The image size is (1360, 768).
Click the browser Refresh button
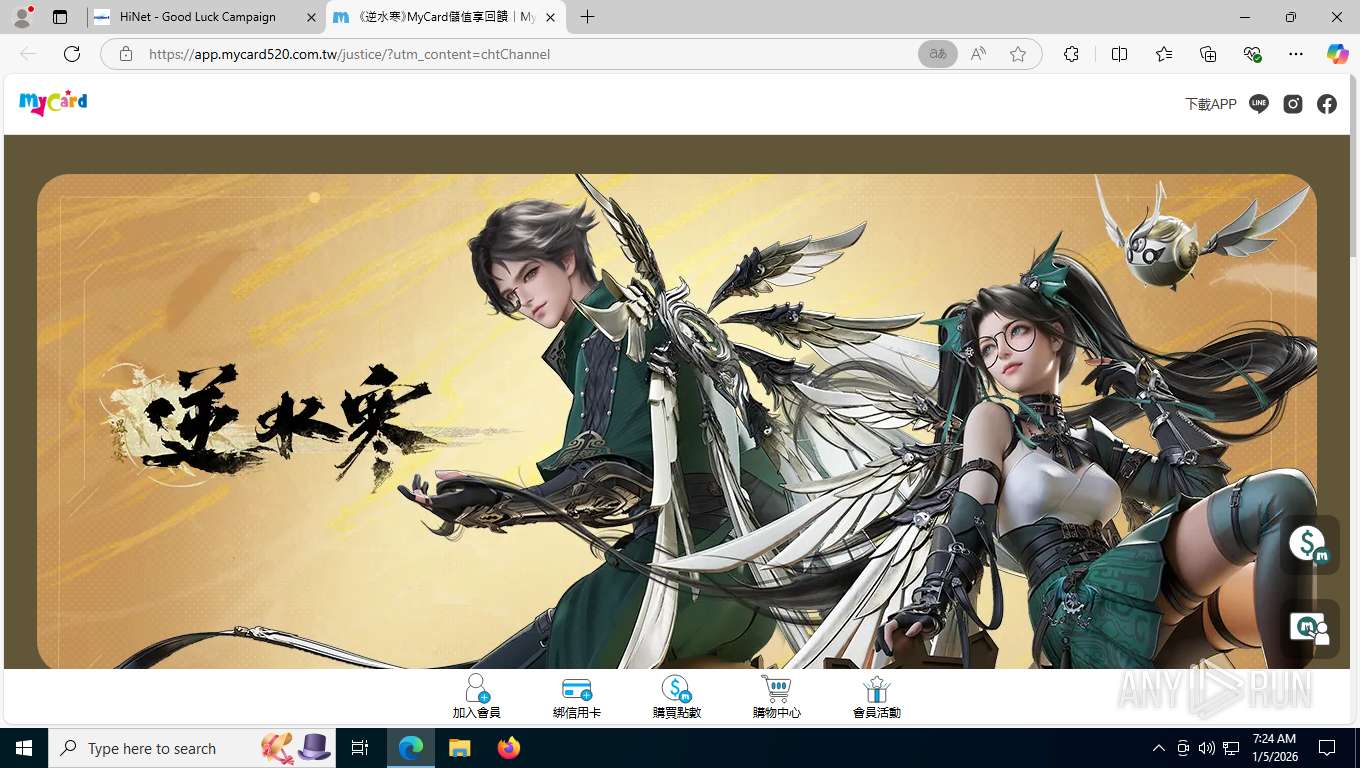[x=72, y=54]
